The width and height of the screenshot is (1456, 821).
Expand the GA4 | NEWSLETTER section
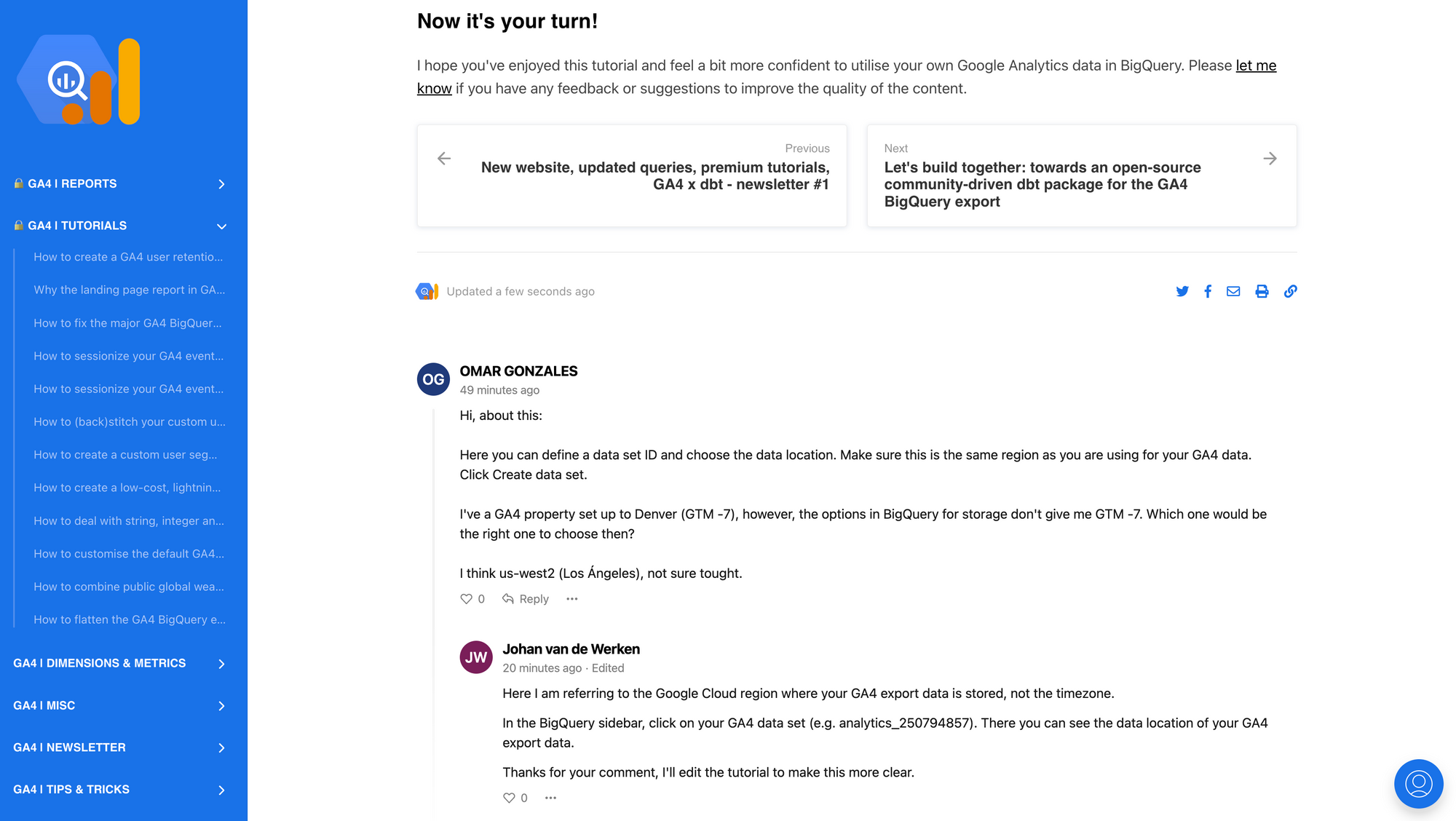(x=120, y=747)
